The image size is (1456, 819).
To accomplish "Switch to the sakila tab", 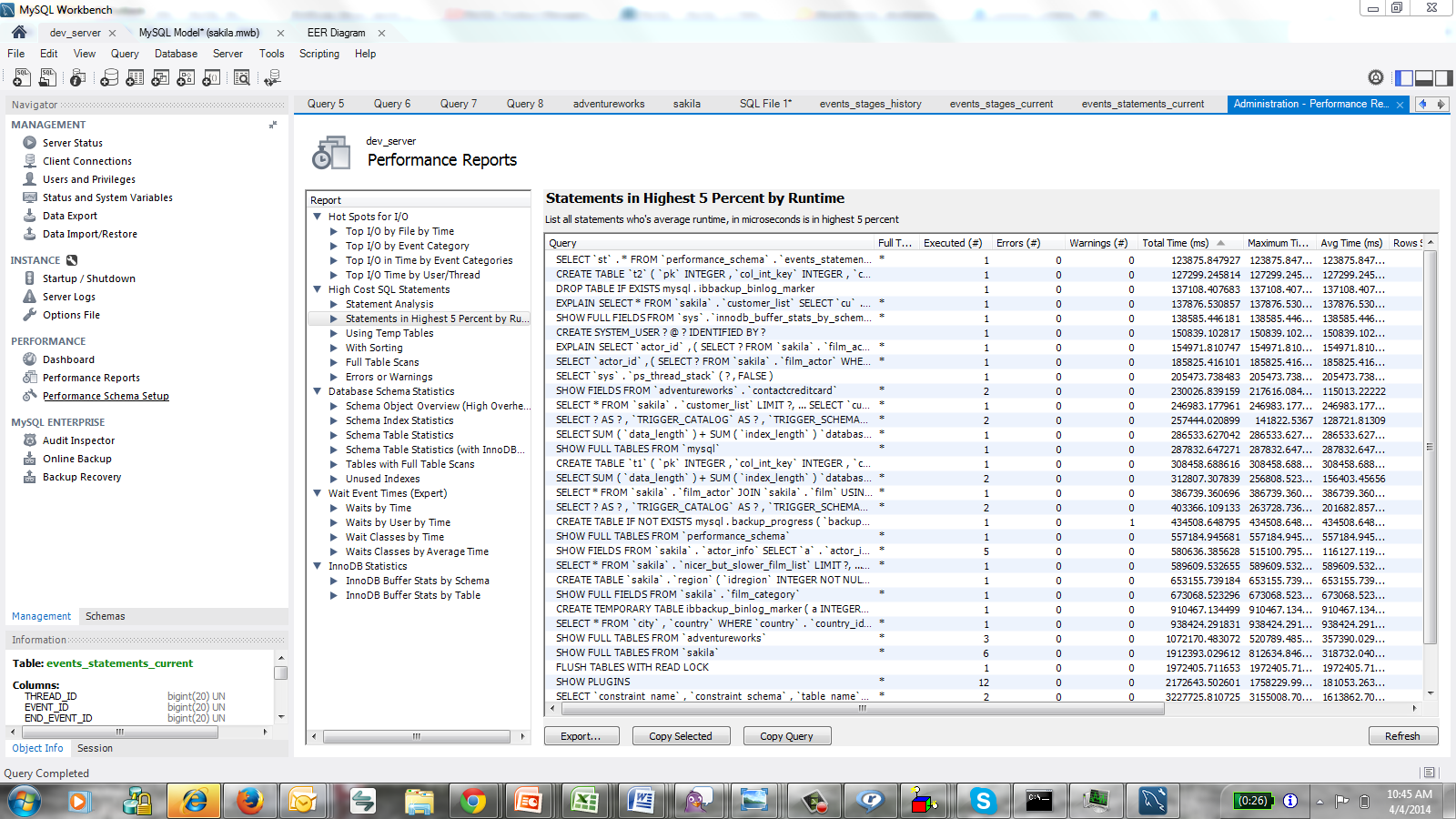I will click(x=687, y=104).
